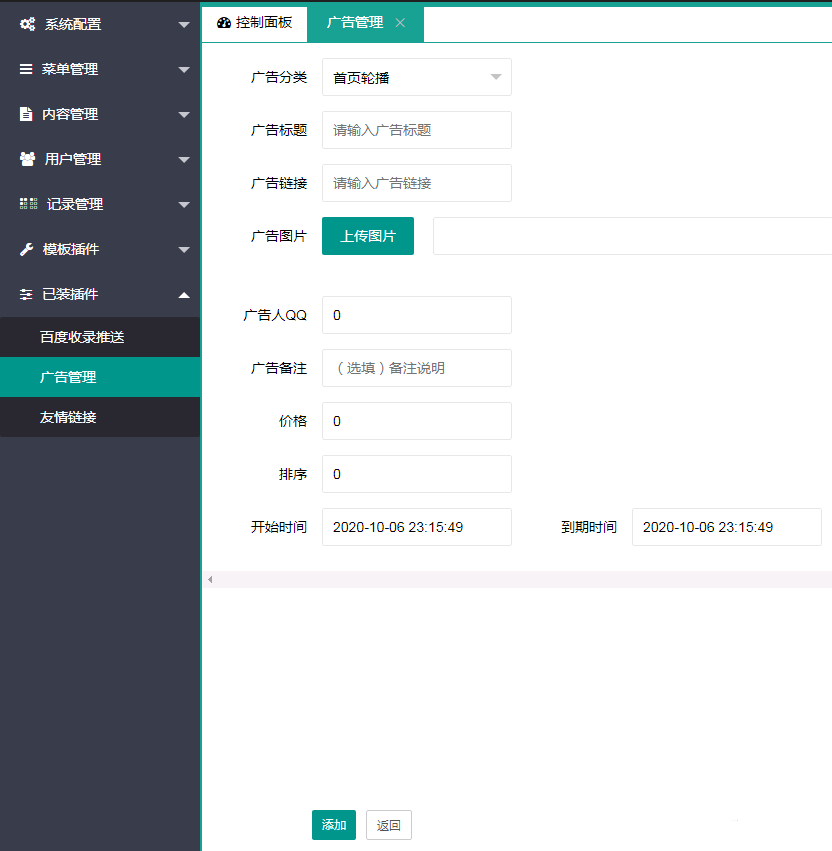Open the 广告分类 dropdown

pyautogui.click(x=416, y=77)
